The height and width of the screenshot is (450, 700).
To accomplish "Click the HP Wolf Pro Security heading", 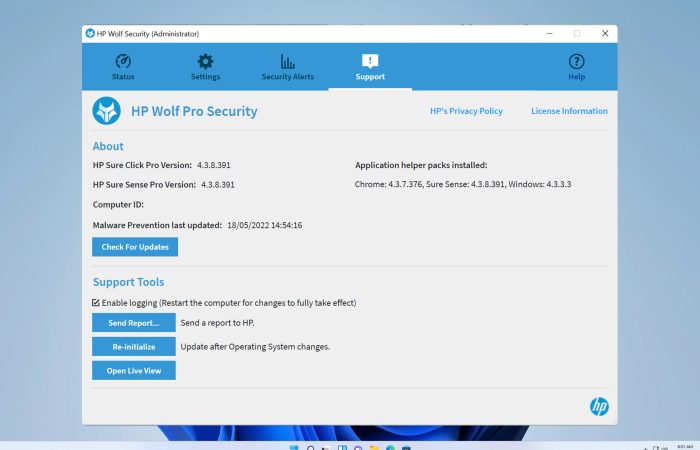I will pyautogui.click(x=194, y=111).
